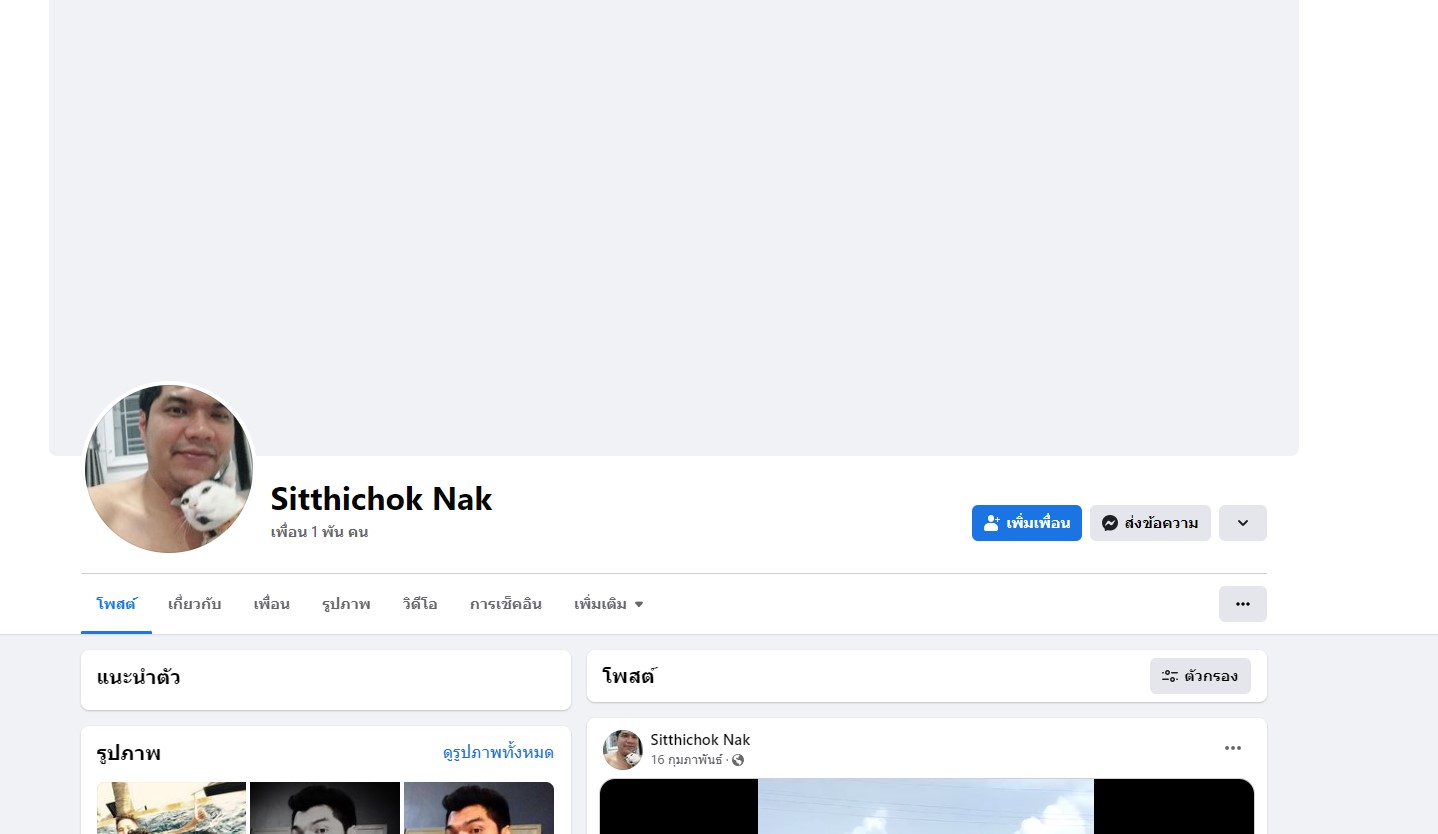
Task: Click the 16 กุมภาพันธ์ post date link
Action: [x=686, y=760]
